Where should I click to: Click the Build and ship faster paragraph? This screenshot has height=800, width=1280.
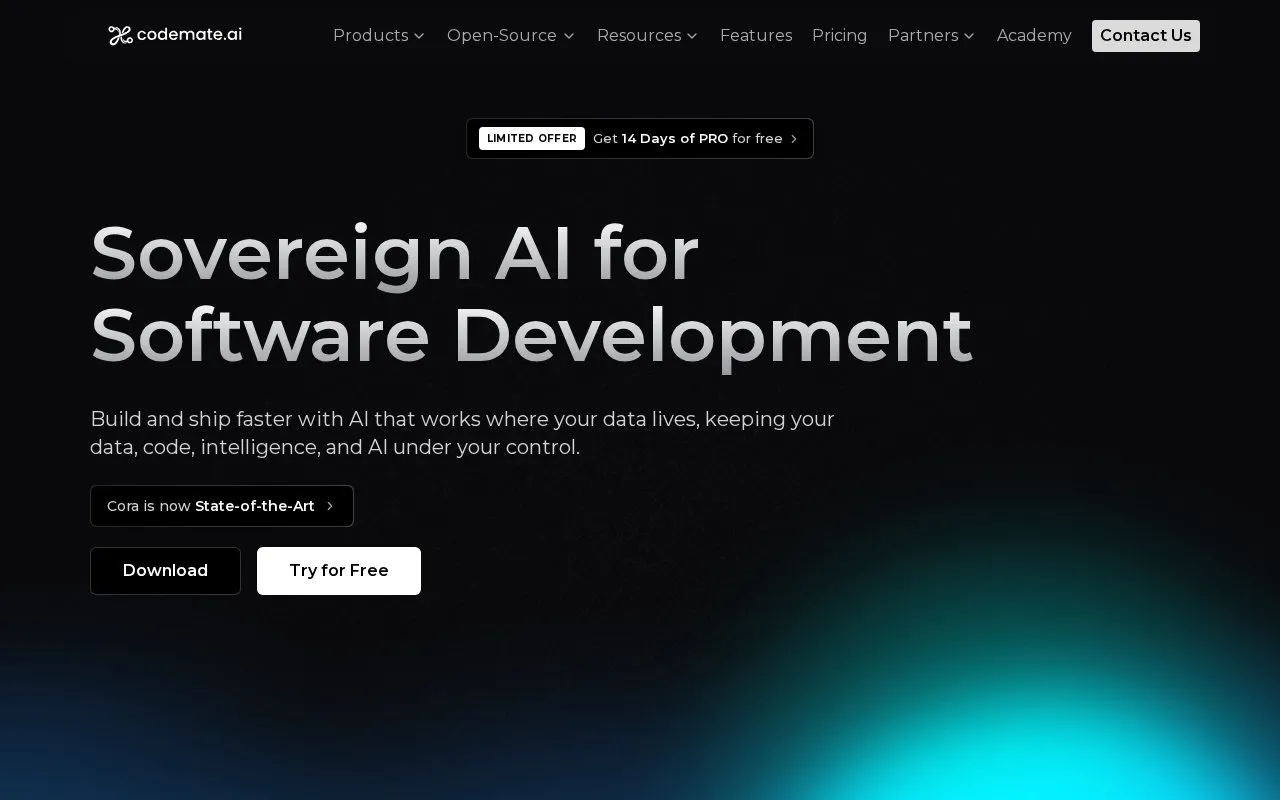coord(462,433)
